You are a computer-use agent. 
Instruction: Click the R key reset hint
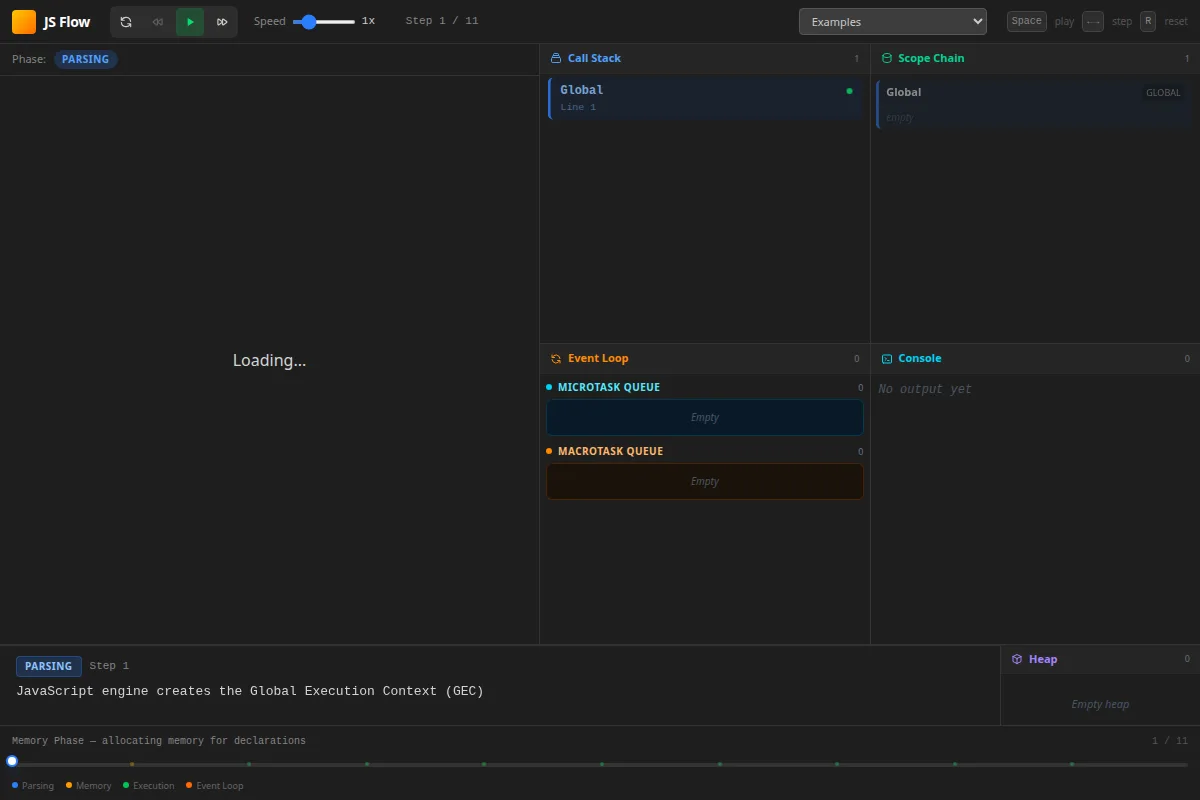[1148, 21]
